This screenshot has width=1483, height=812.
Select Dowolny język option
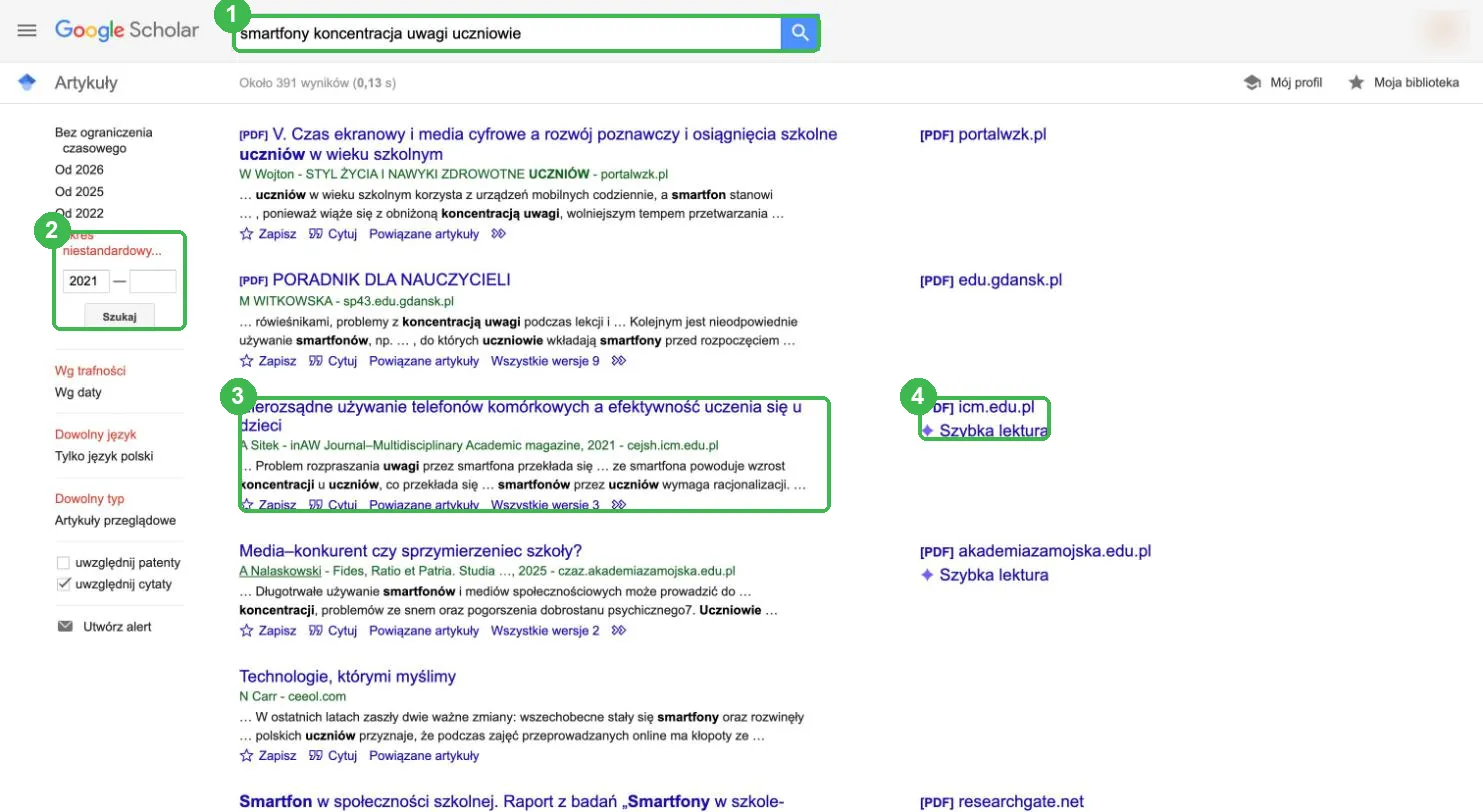coord(95,435)
